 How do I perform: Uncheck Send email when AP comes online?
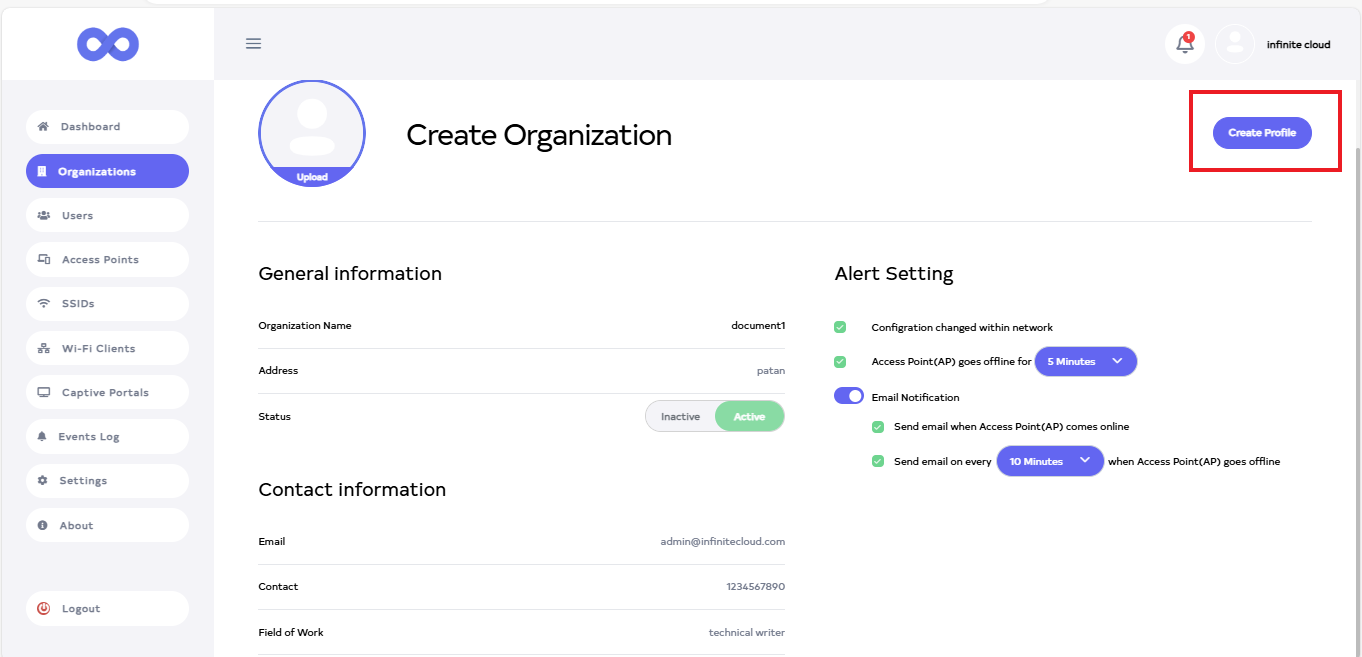coord(878,427)
